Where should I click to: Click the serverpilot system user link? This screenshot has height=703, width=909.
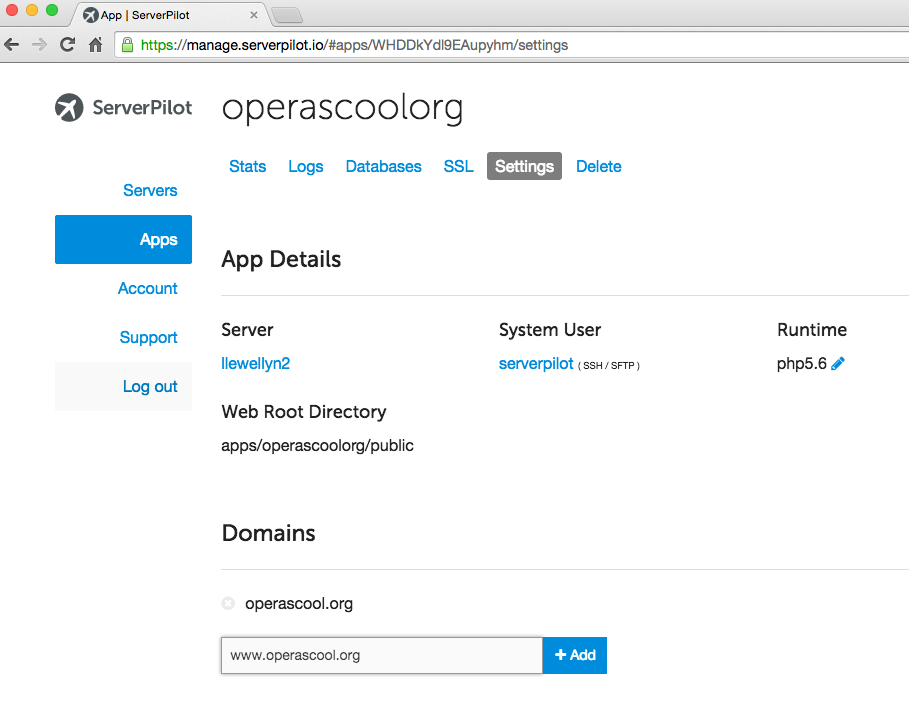tap(535, 364)
